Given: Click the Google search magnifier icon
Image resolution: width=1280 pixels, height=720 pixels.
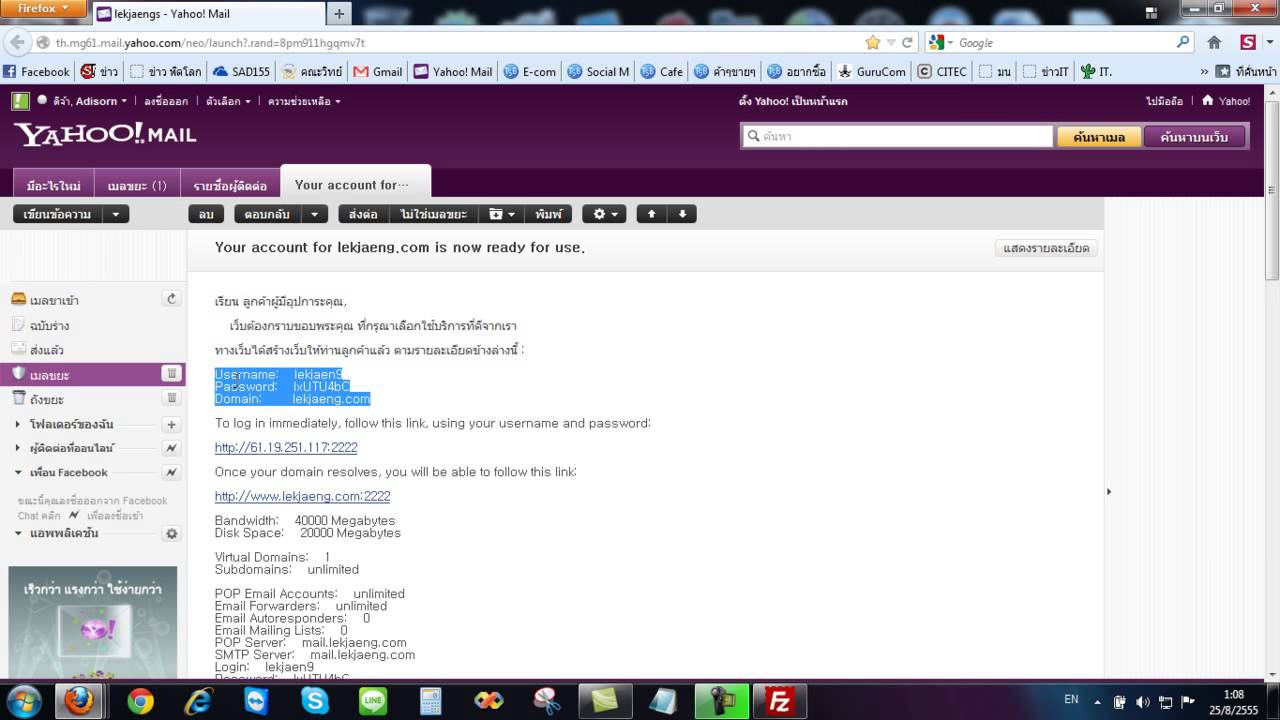Looking at the screenshot, I should click(1183, 42).
